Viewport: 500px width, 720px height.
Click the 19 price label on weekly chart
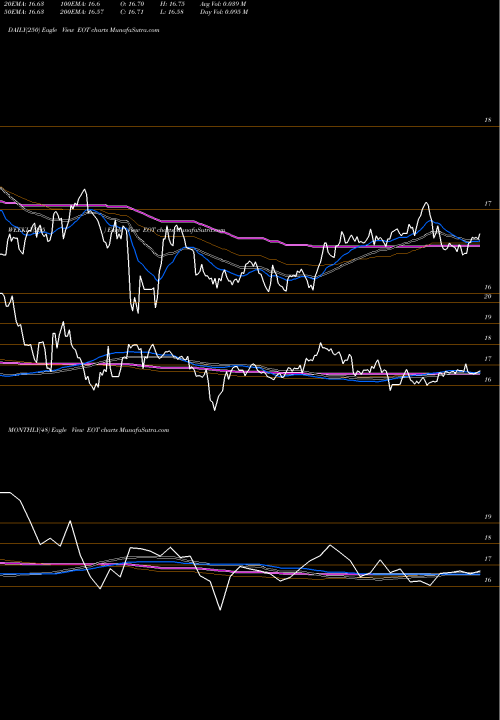(x=488, y=317)
